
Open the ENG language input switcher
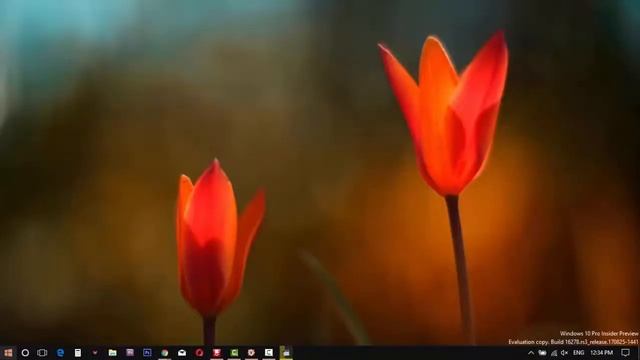click(578, 353)
